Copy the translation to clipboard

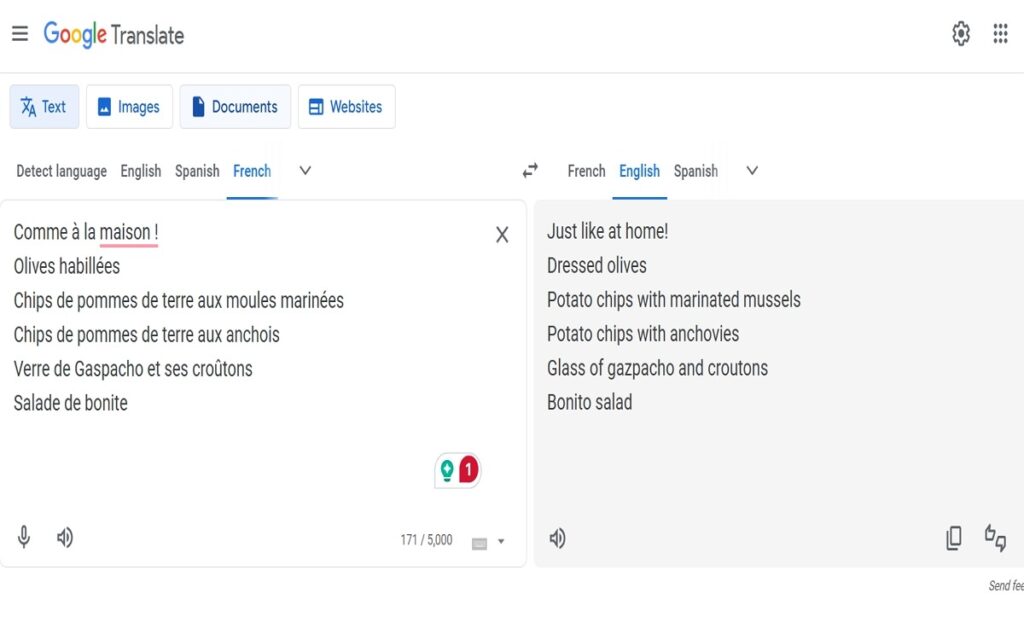click(x=954, y=538)
